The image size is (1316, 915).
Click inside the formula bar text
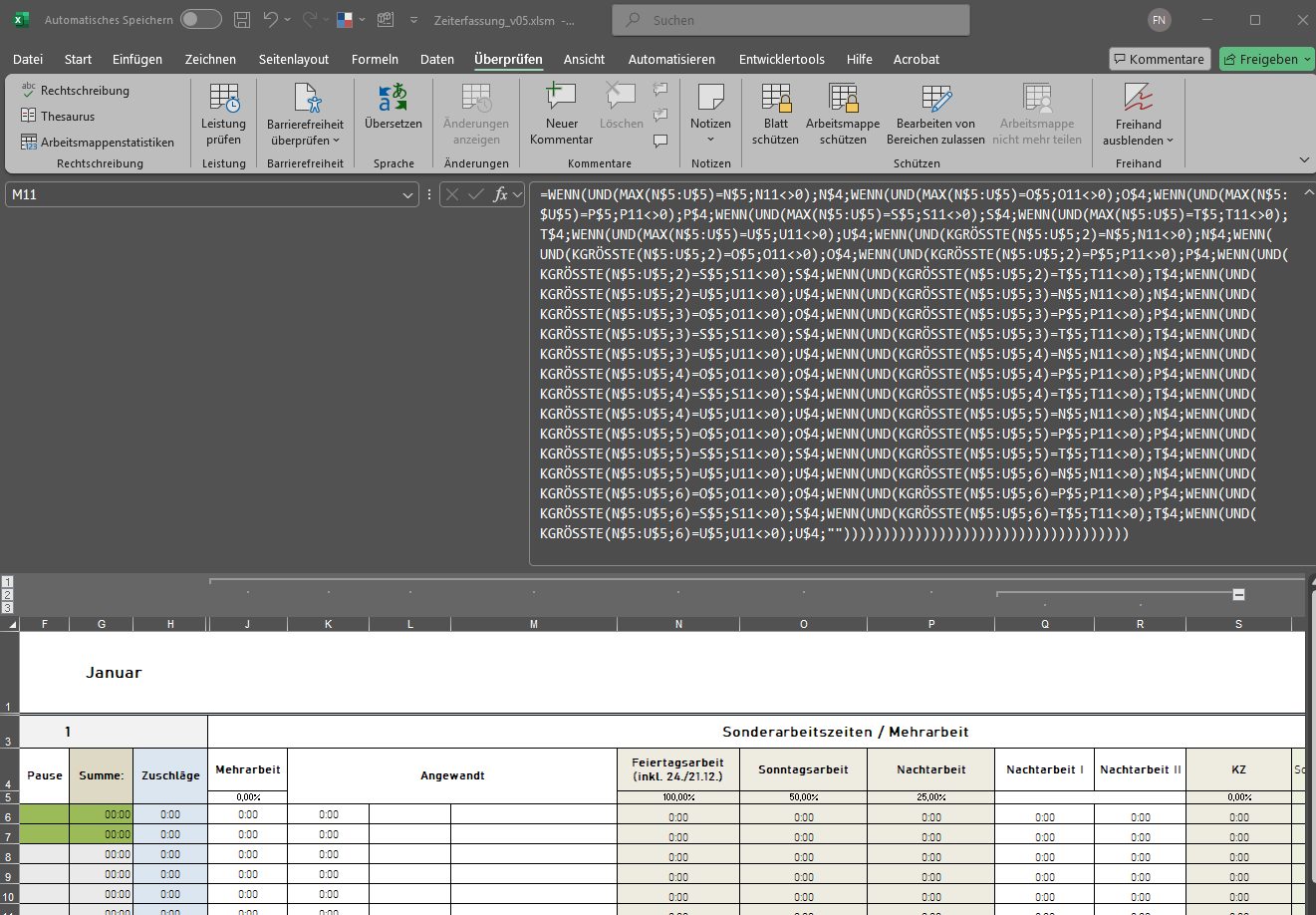click(x=914, y=364)
